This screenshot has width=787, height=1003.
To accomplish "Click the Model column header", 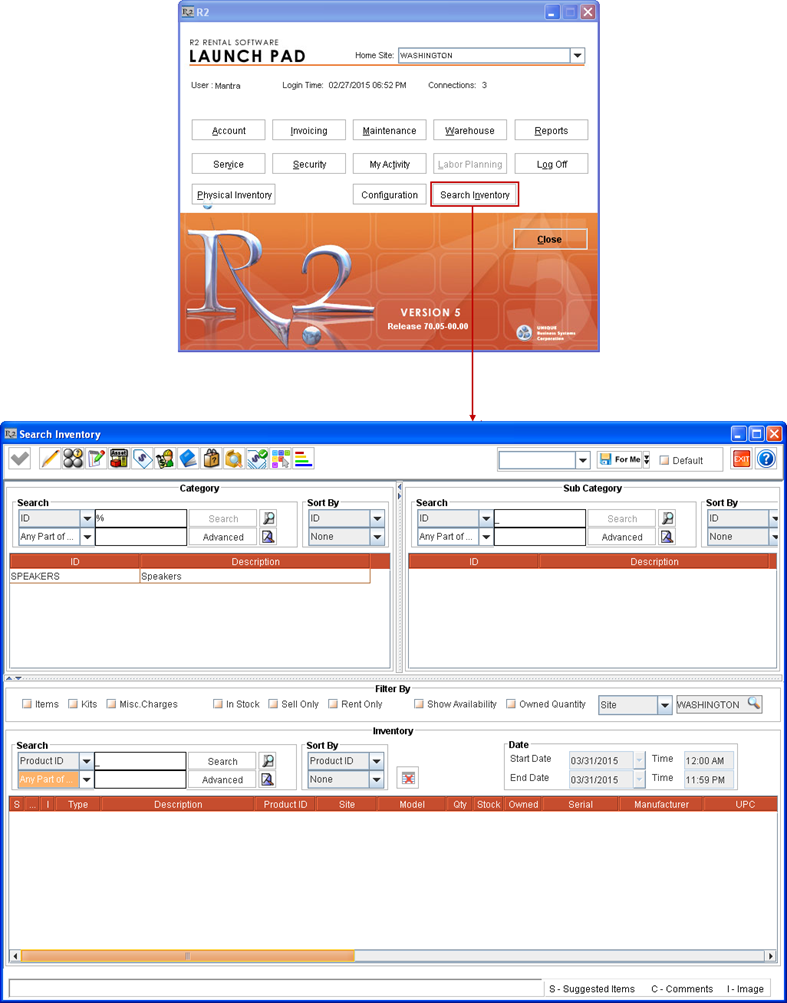I will 412,805.
